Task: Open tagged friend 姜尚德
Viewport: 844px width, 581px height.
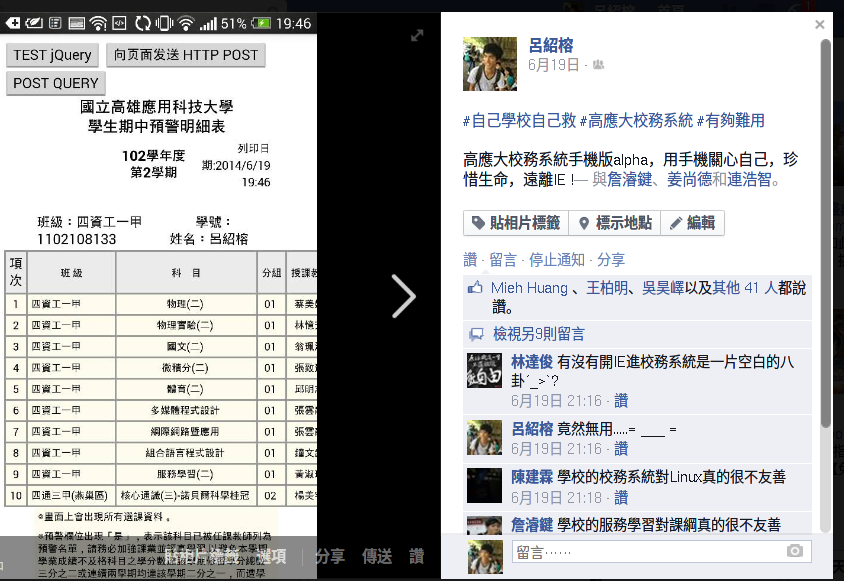Action: (689, 179)
